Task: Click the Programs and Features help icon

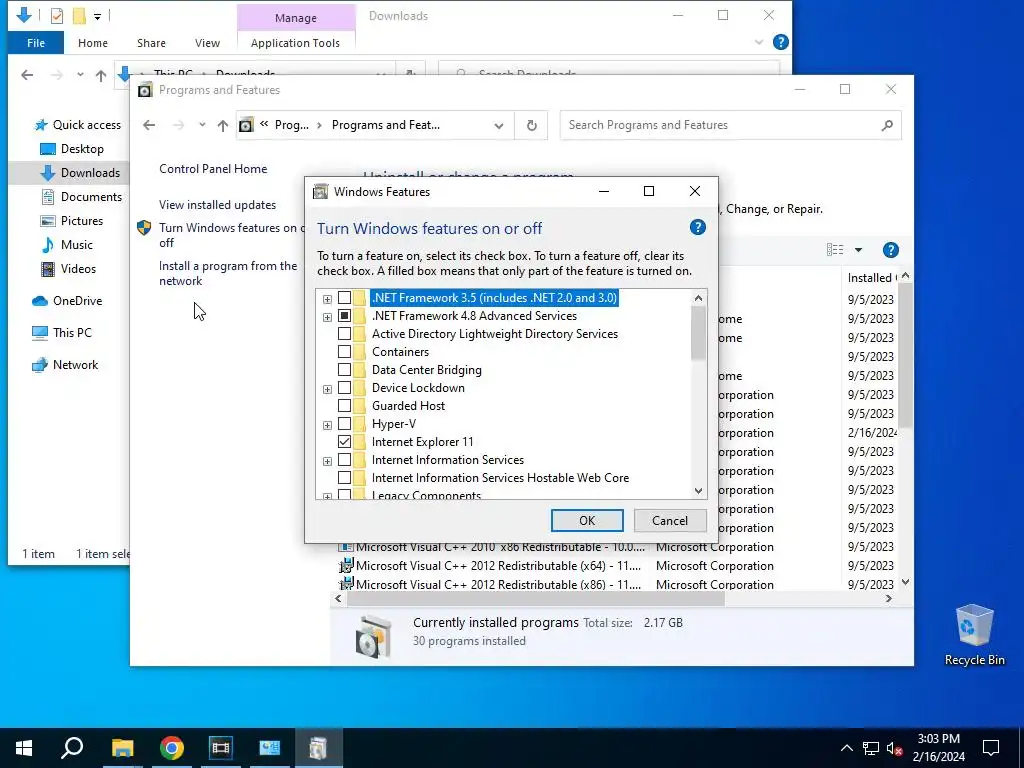Action: point(890,250)
